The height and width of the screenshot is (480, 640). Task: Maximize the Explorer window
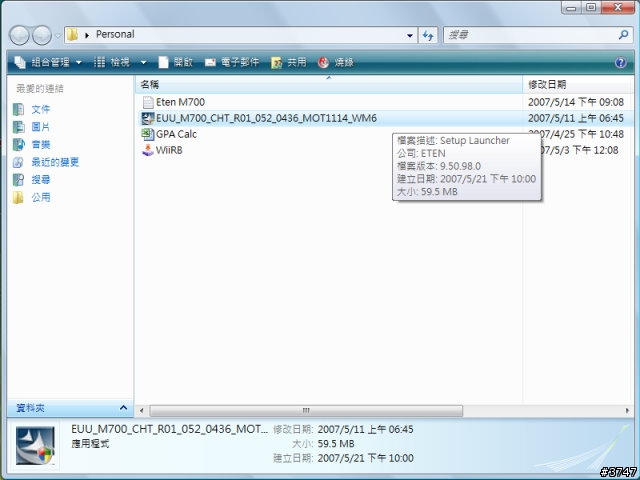(591, 8)
